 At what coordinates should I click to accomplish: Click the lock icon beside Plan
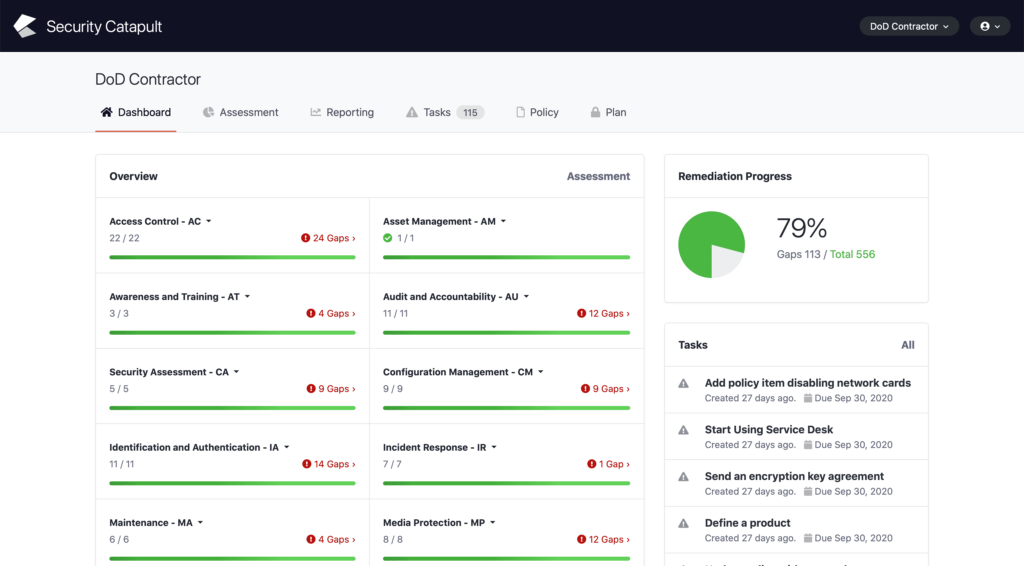(x=595, y=112)
